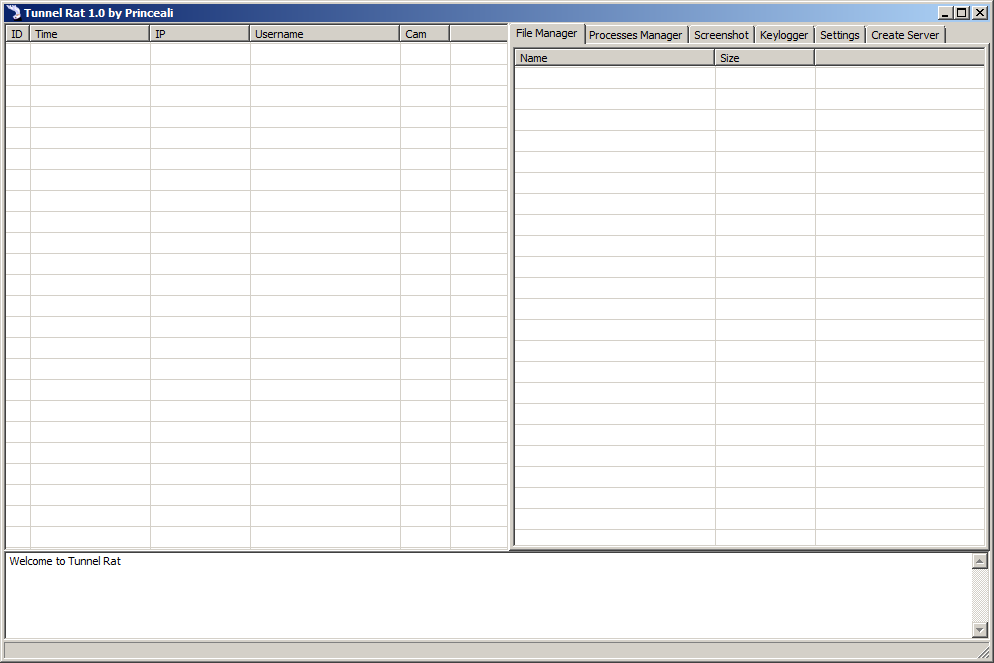994x663 pixels.
Task: Close the Tunnel Rat window
Action: (979, 13)
